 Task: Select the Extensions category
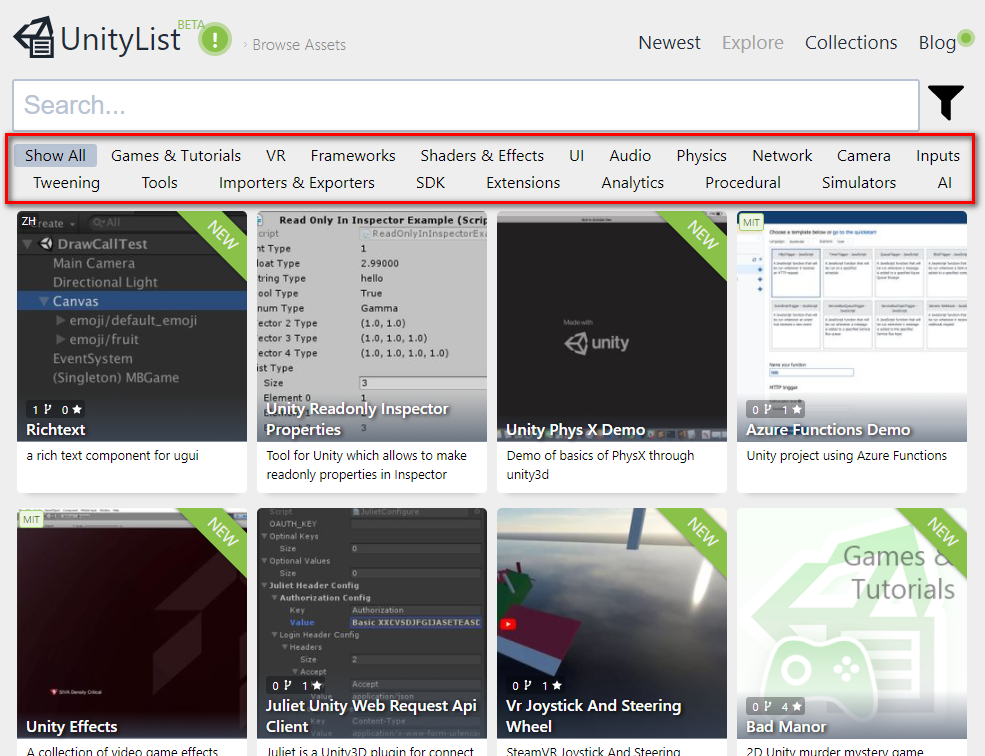pos(523,182)
